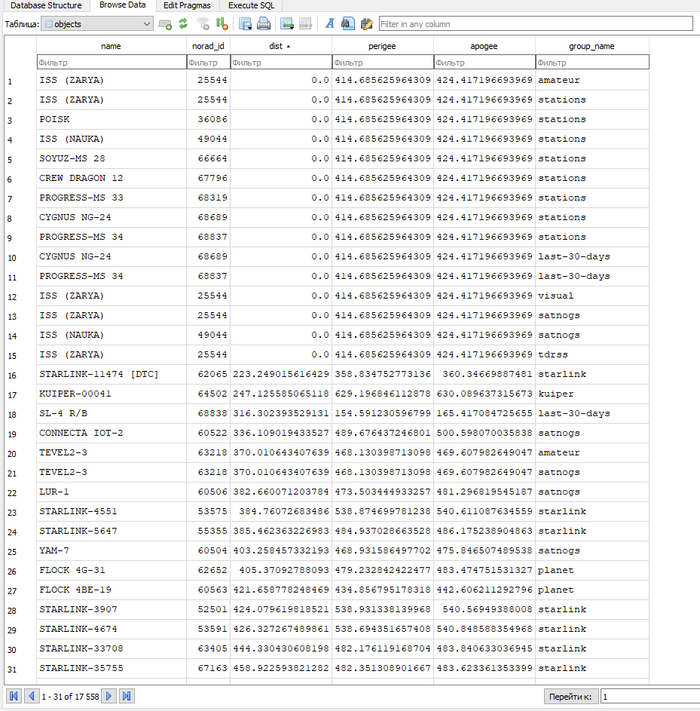Print the table using printer icon
This screenshot has height=711, width=700.
pyautogui.click(x=264, y=24)
